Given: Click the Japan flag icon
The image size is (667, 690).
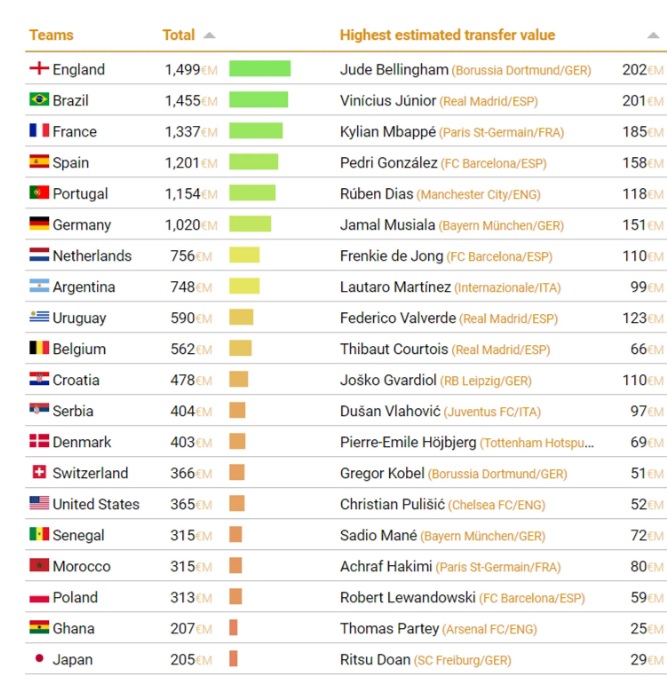Looking at the screenshot, I should tap(39, 659).
